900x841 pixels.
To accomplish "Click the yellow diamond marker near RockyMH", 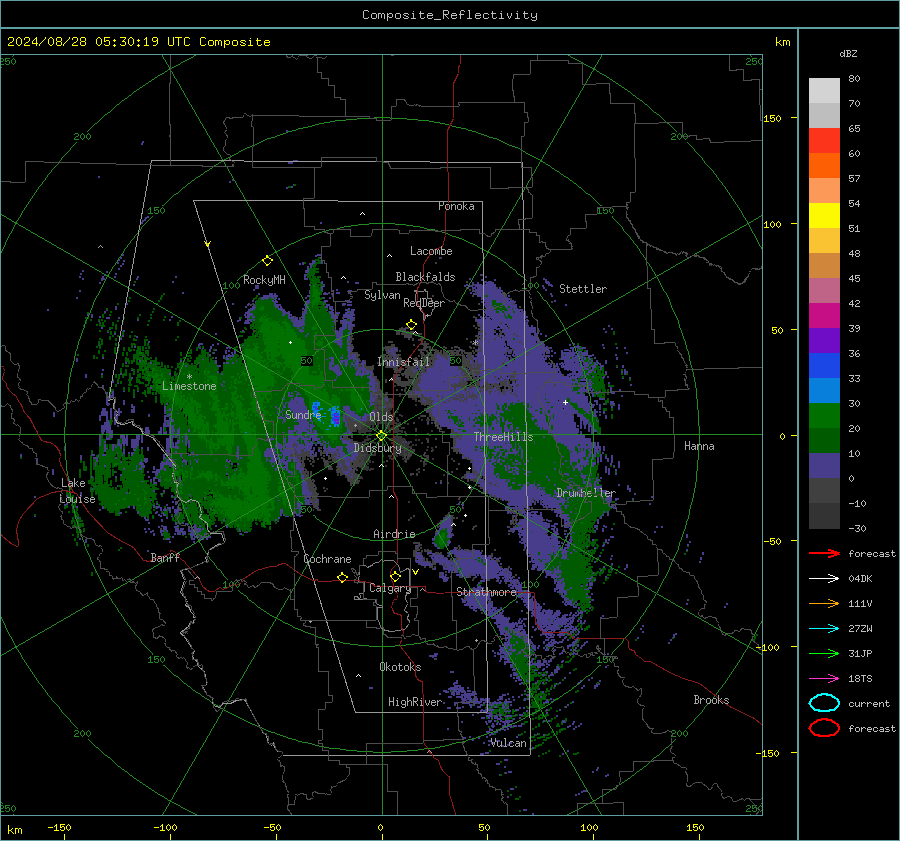I will [267, 261].
